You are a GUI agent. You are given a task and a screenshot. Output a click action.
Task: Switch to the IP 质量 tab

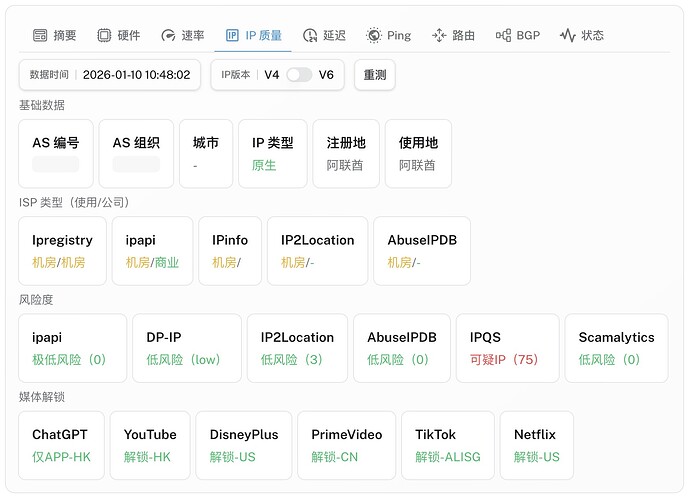[x=254, y=35]
